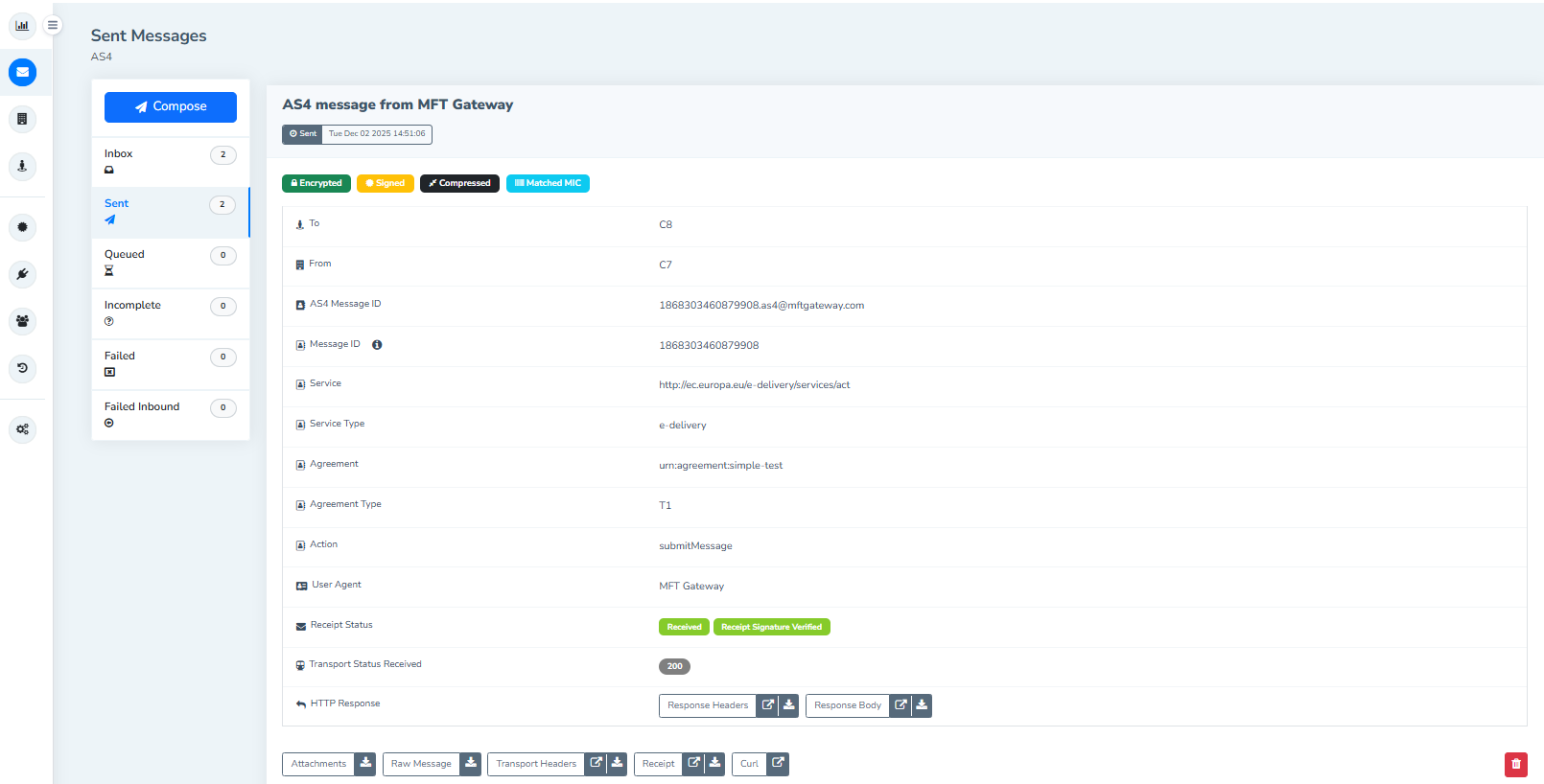Open the settings gears icon in sidebar
Screen dimensions: 1544x784
(x=22, y=429)
